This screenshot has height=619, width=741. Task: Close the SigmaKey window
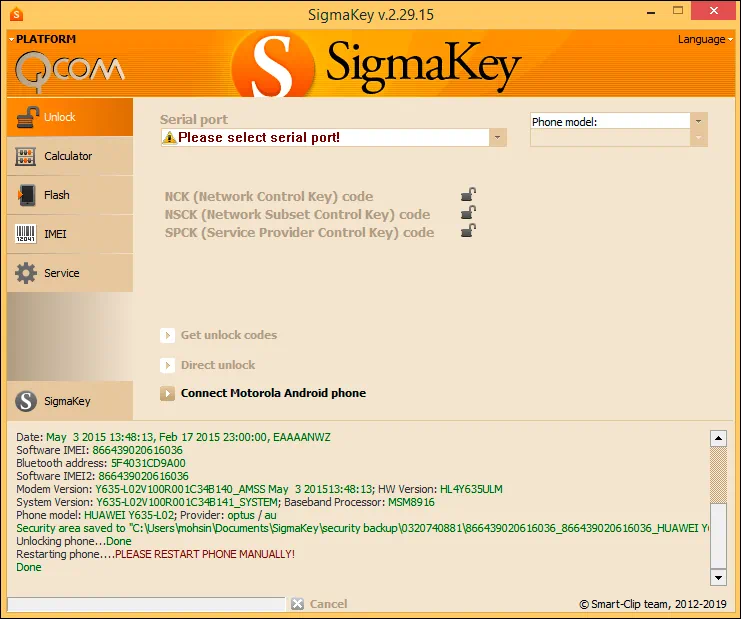[714, 10]
